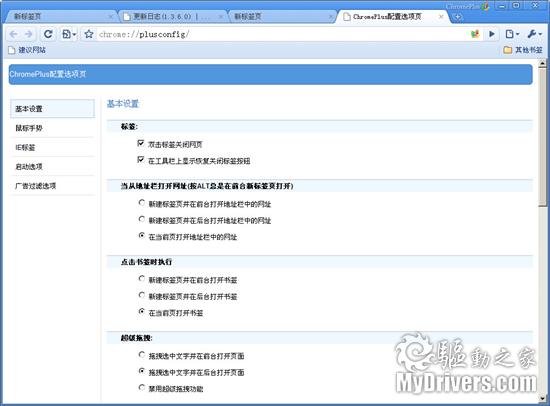Select 新建标签页并在后台打开书签 radio
550x406 pixels.
pyautogui.click(x=141, y=295)
